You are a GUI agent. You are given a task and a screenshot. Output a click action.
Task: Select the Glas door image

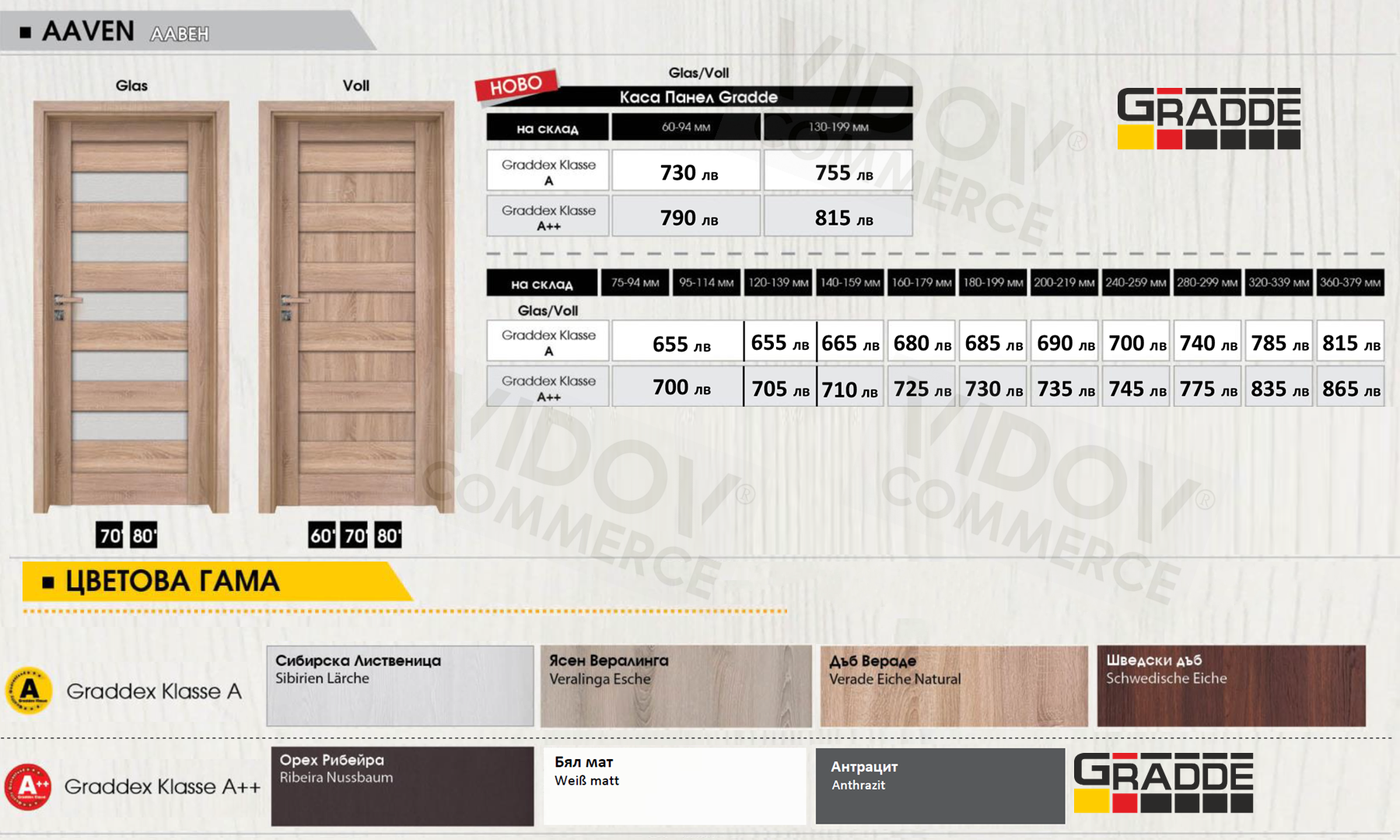tap(131, 307)
